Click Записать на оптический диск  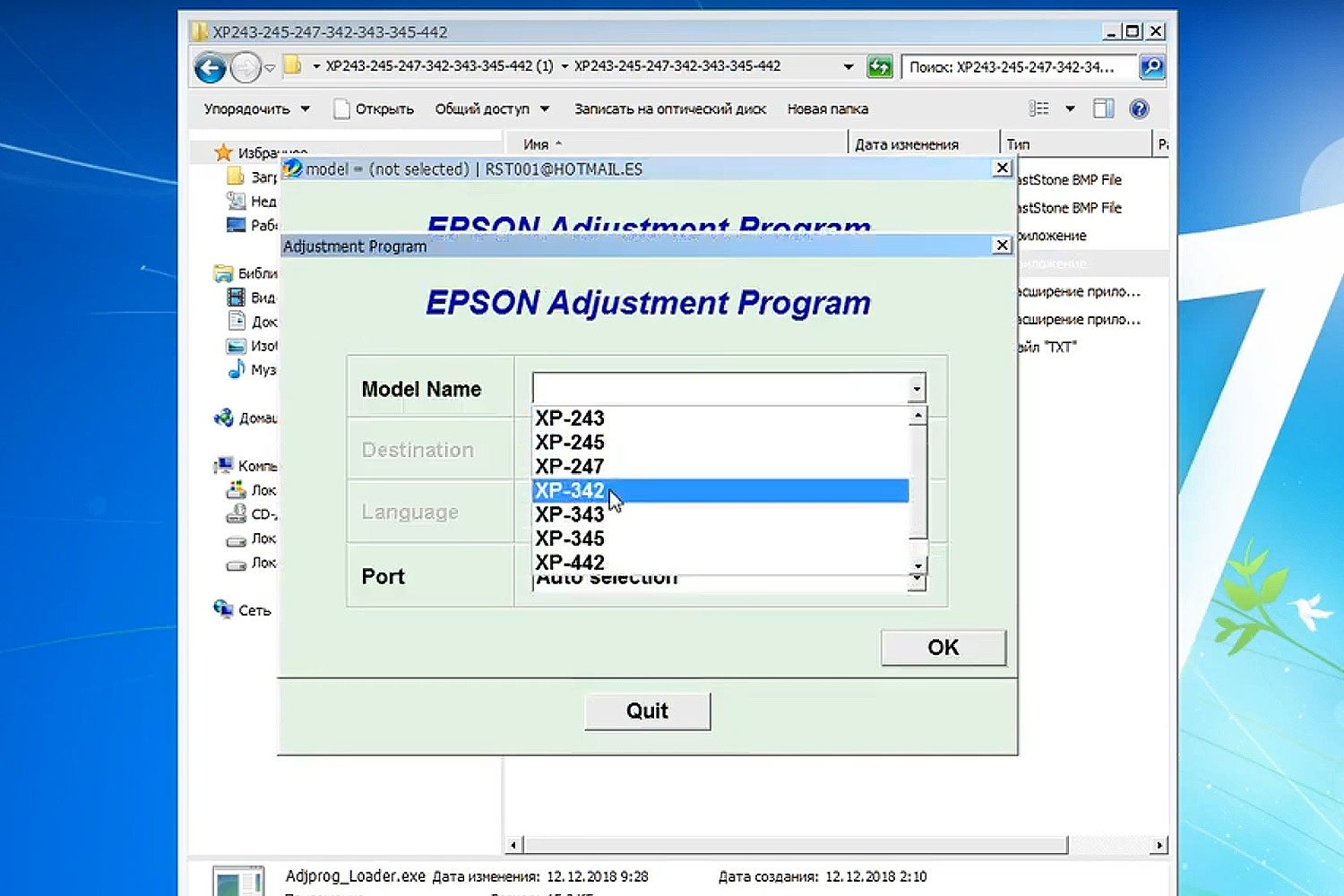point(670,109)
